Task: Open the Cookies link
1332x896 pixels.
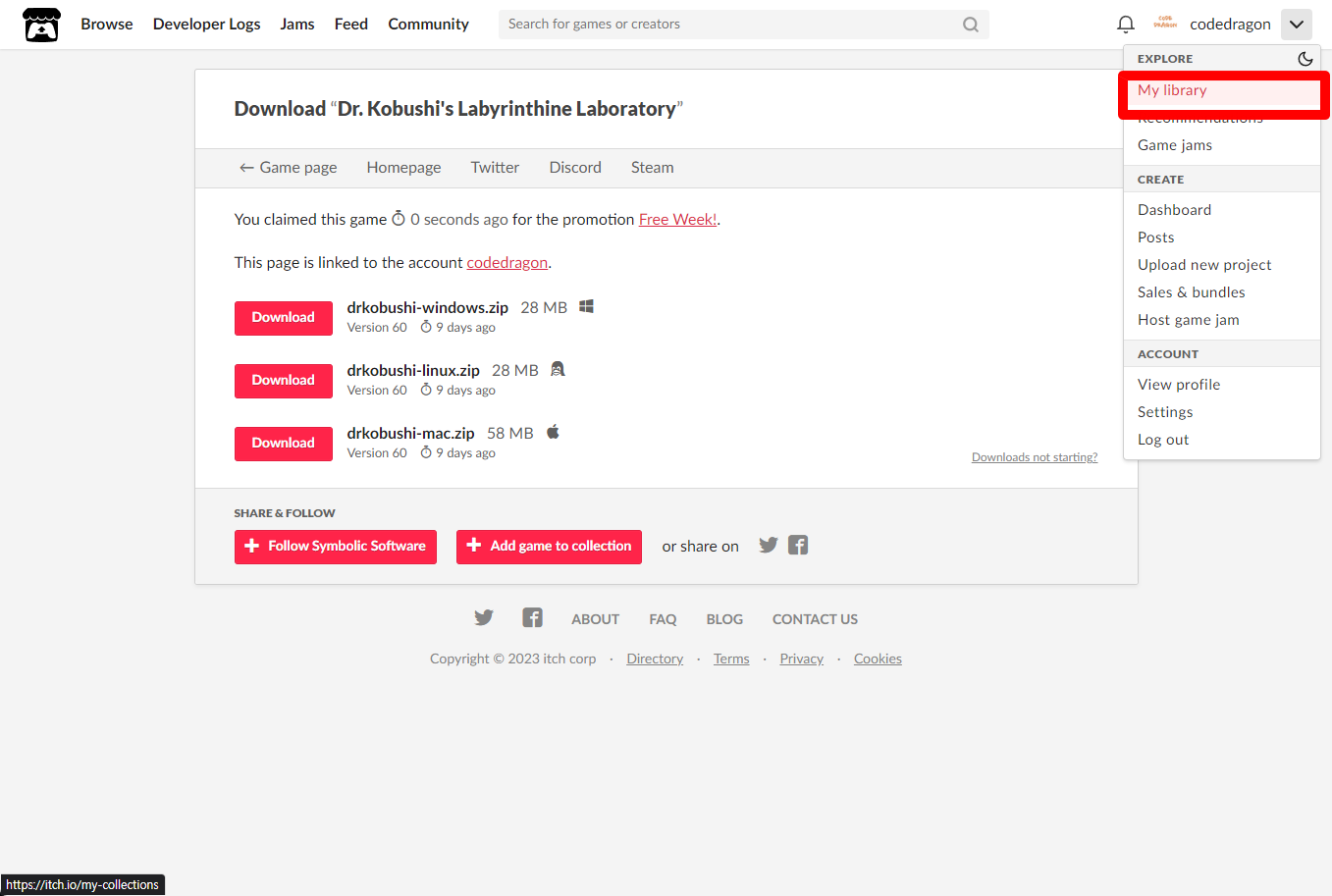Action: tap(878, 659)
